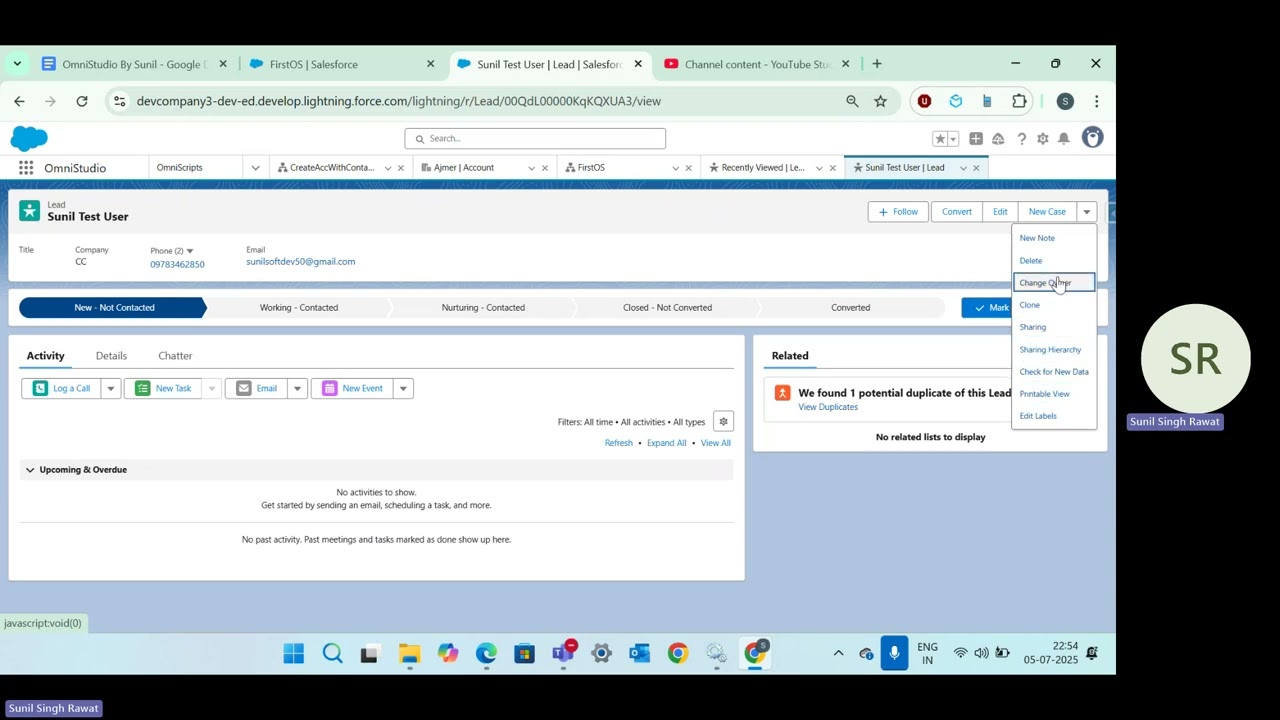Viewport: 1280px width, 720px height.
Task: Click the Follow button
Action: (898, 212)
